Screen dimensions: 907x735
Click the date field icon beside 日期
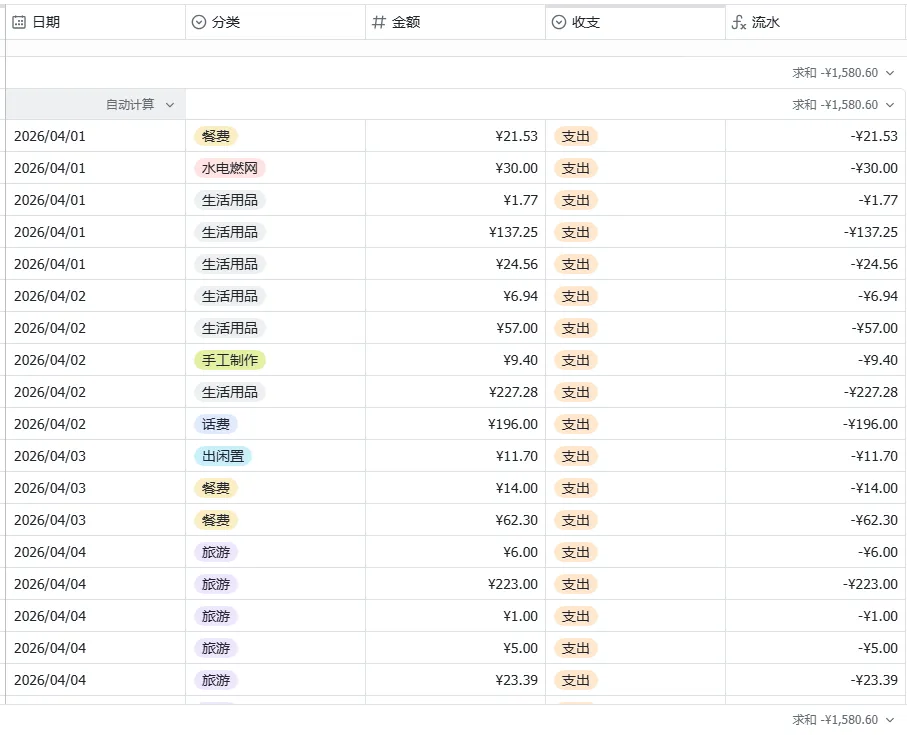point(19,22)
